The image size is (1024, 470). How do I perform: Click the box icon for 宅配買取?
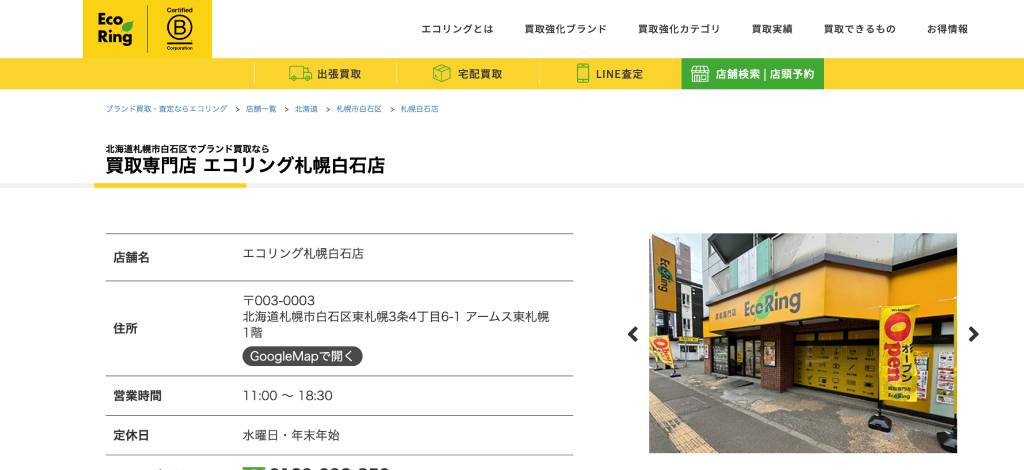(x=442, y=74)
